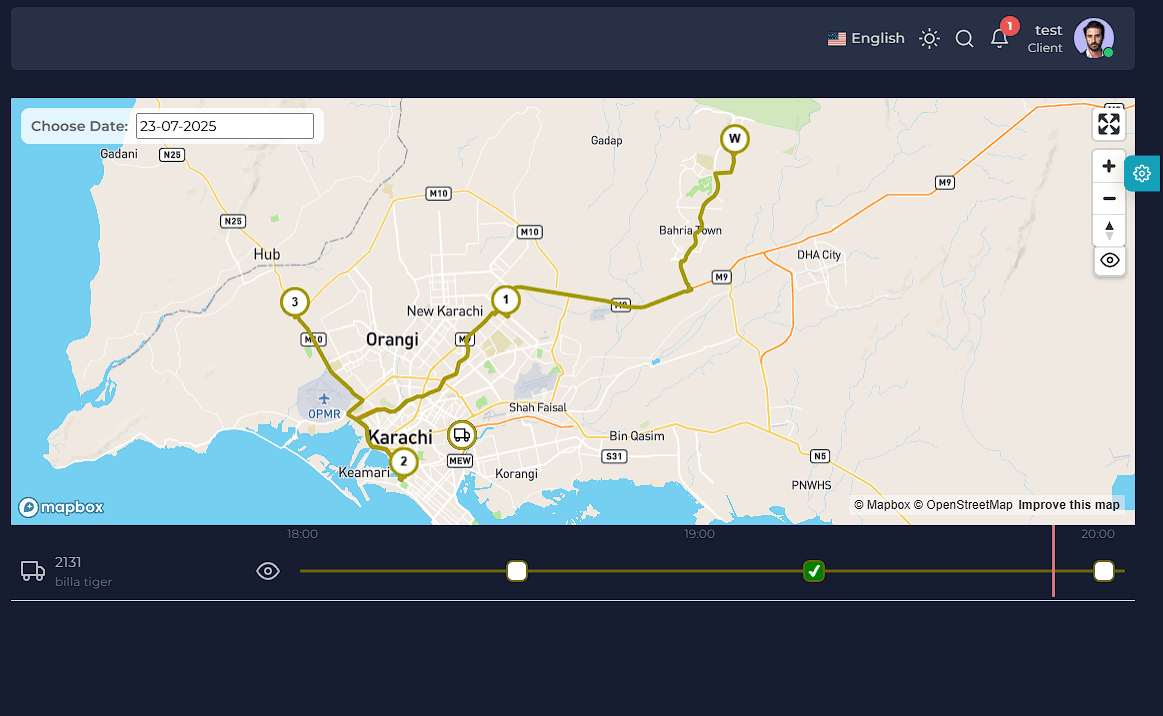Toggle light theme sun icon

929,39
